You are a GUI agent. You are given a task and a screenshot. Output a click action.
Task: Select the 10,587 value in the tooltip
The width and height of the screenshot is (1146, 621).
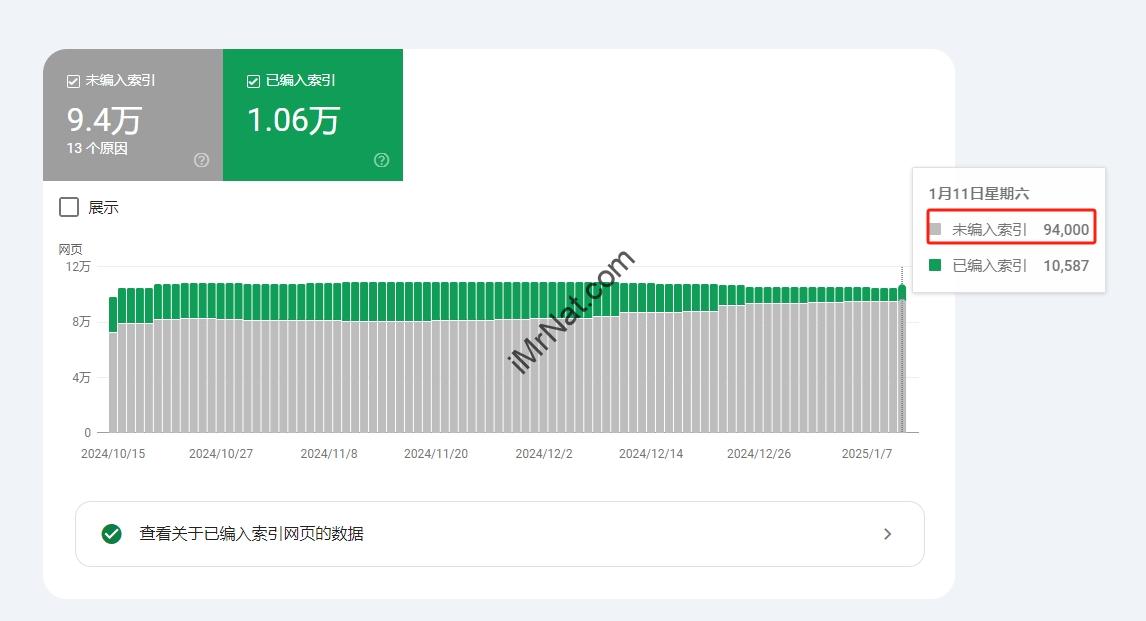coord(1065,265)
